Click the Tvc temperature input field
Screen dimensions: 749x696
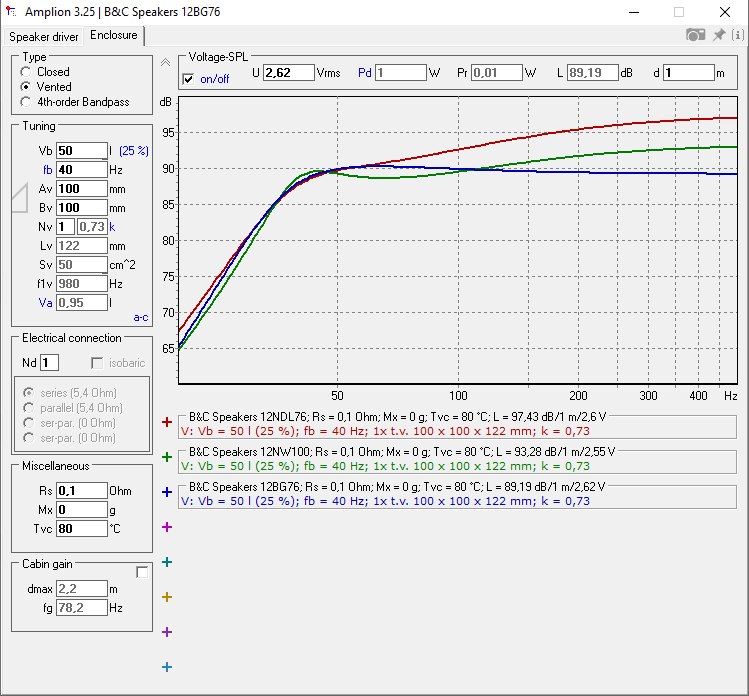pyautogui.click(x=82, y=529)
